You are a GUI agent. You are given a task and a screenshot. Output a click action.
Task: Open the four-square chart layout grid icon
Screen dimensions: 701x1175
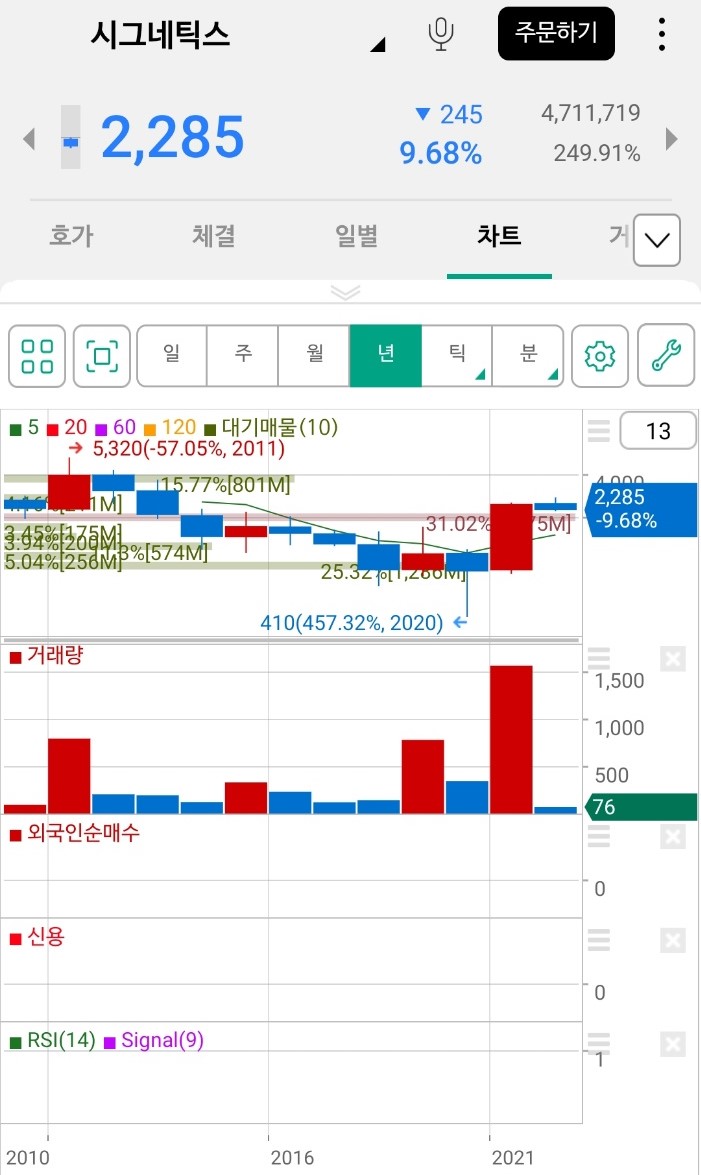click(x=37, y=356)
